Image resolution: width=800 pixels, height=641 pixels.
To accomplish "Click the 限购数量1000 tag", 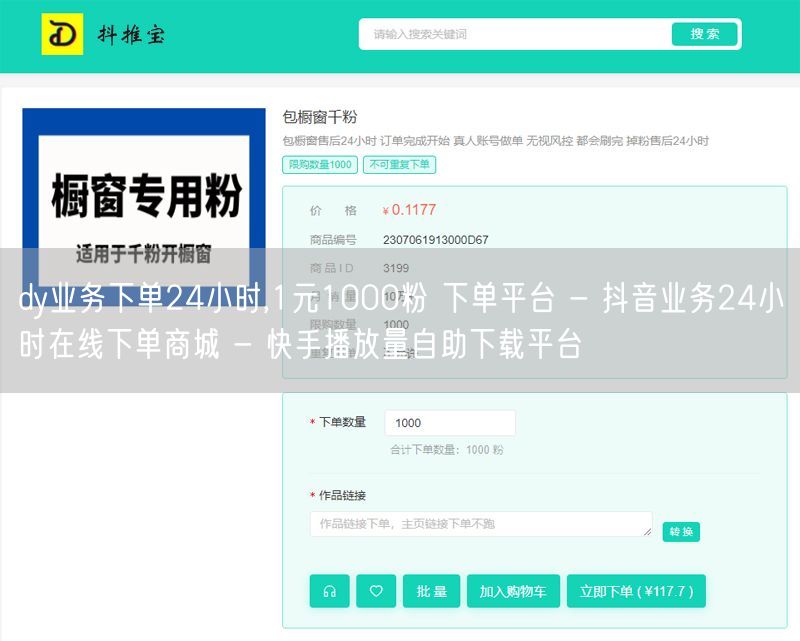I will pos(320,164).
